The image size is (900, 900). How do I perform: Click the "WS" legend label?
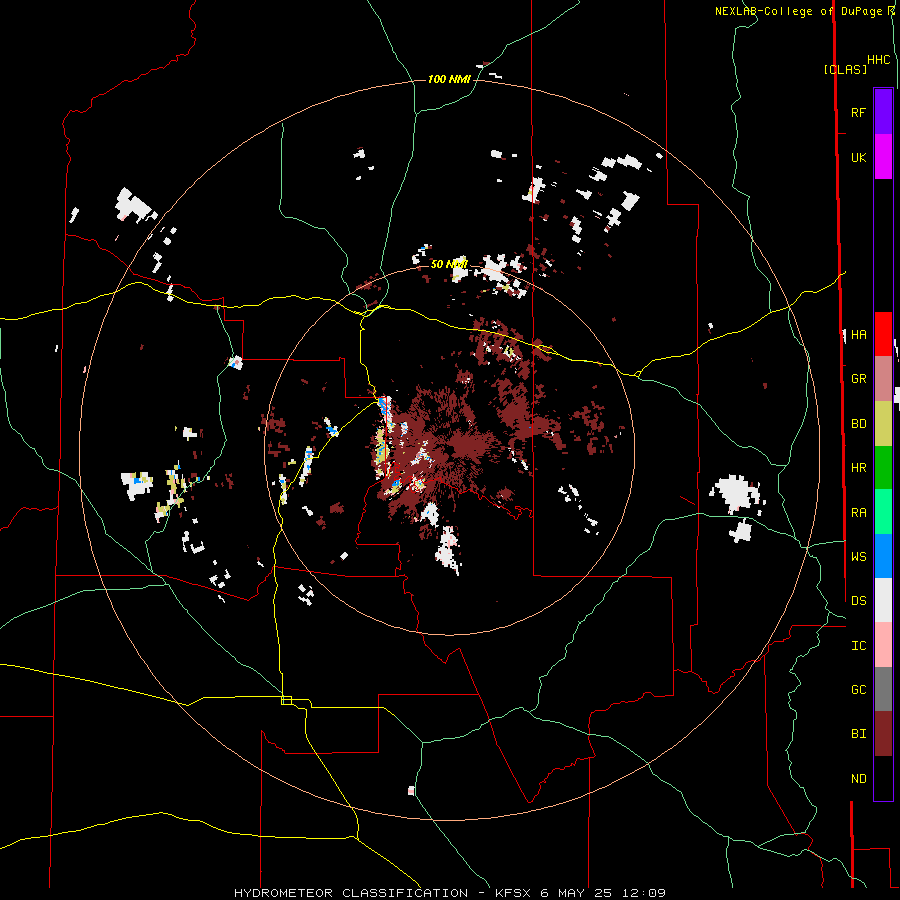(859, 556)
